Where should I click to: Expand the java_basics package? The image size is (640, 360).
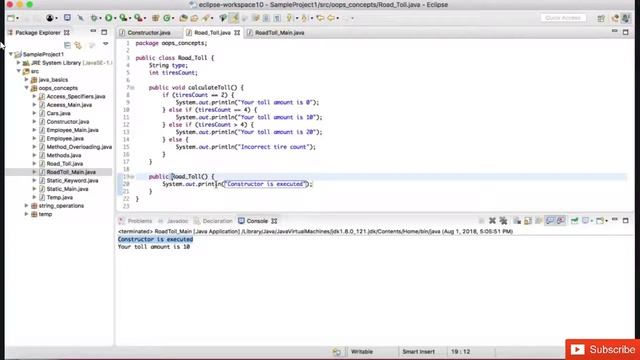click(x=27, y=79)
